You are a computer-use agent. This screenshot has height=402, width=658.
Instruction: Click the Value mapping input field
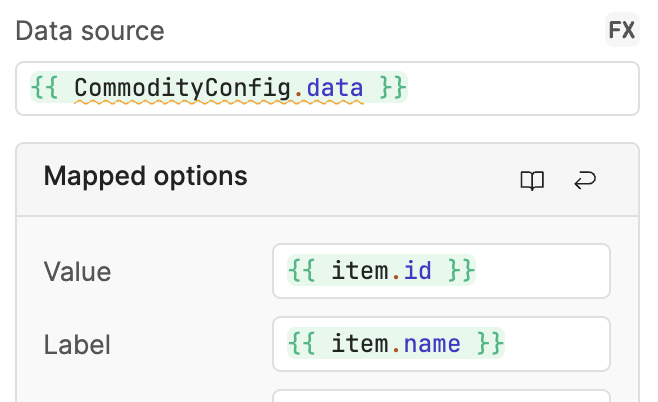[441, 271]
